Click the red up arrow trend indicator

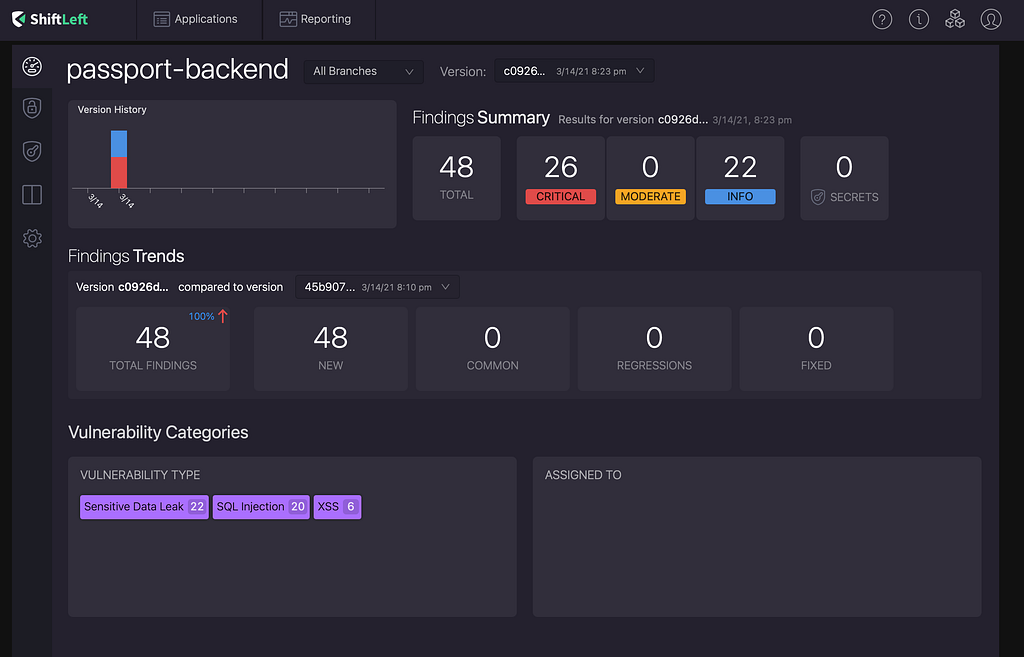click(223, 316)
